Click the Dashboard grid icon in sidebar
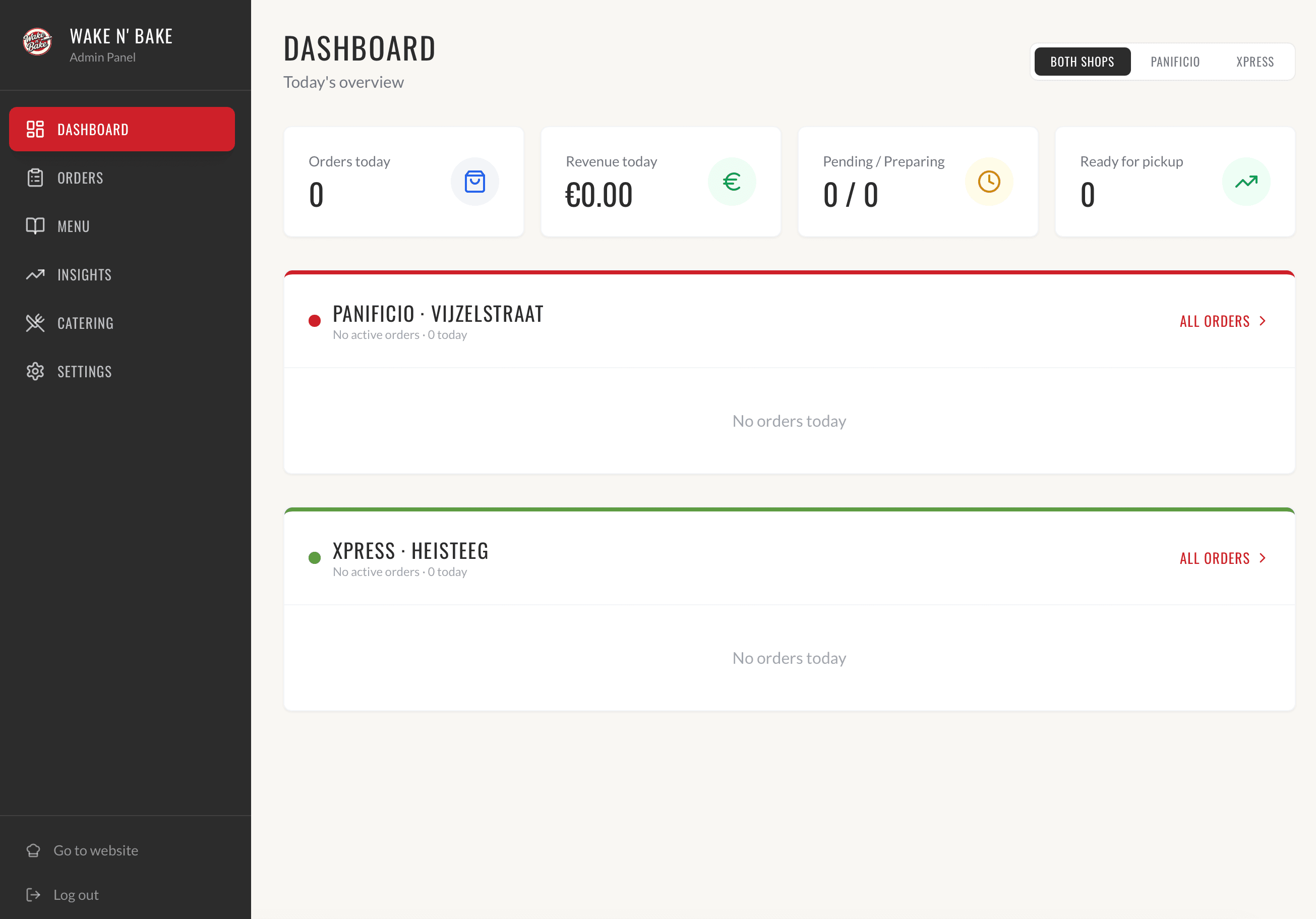1316x919 pixels. [x=35, y=129]
